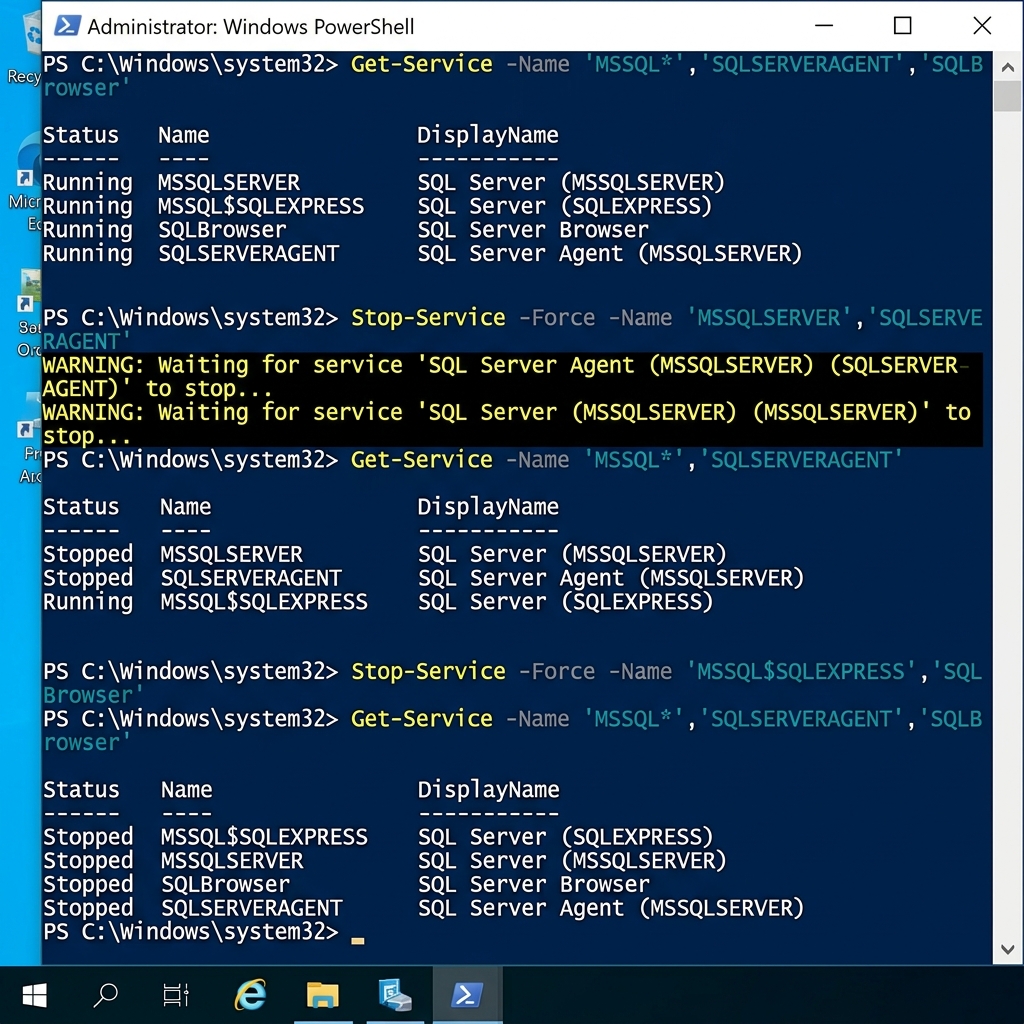The width and height of the screenshot is (1024, 1024).
Task: Click the scrollbar down arrow
Action: (1008, 950)
